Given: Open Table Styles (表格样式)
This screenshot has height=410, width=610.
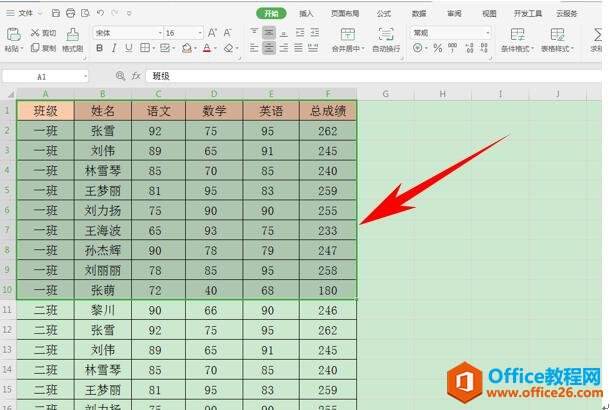Looking at the screenshot, I should click(557, 40).
